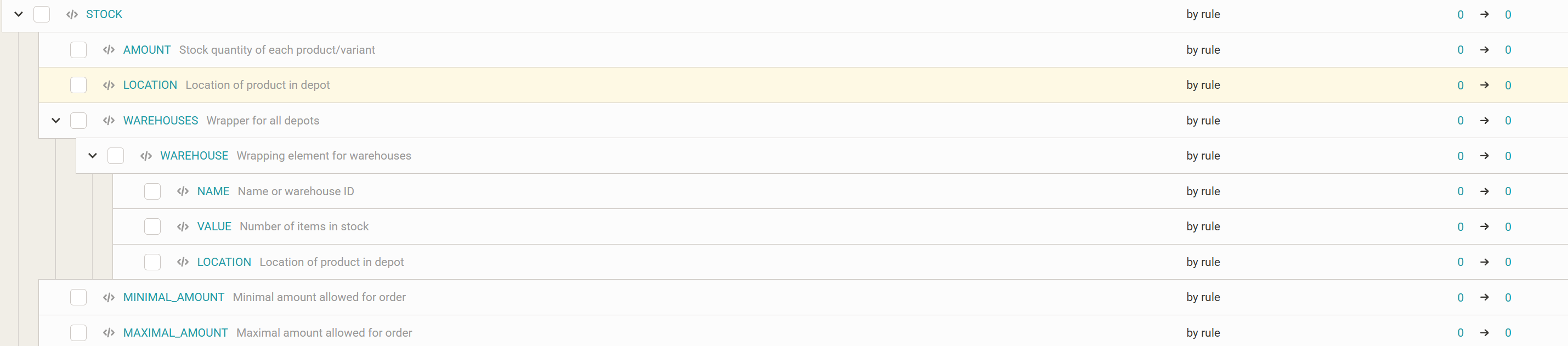Click the code tag icon beside AMOUNT
This screenshot has width=1568, height=346.
[x=109, y=50]
